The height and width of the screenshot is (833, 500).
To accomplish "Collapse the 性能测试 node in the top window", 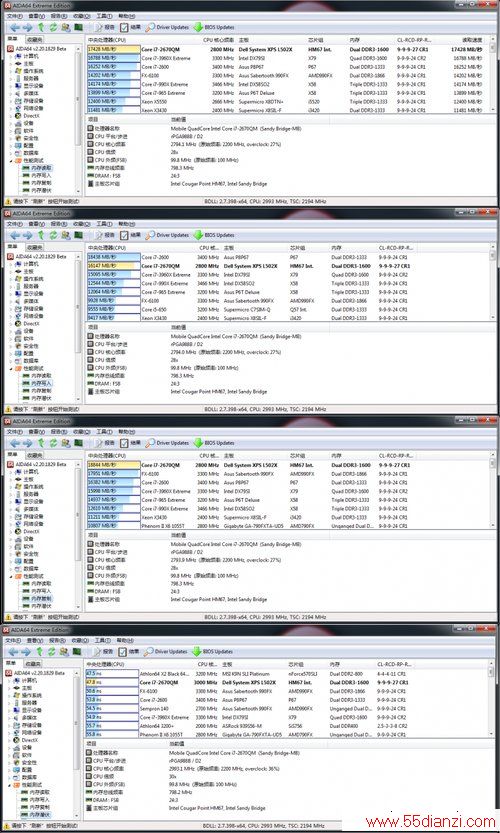I will [x=11, y=160].
